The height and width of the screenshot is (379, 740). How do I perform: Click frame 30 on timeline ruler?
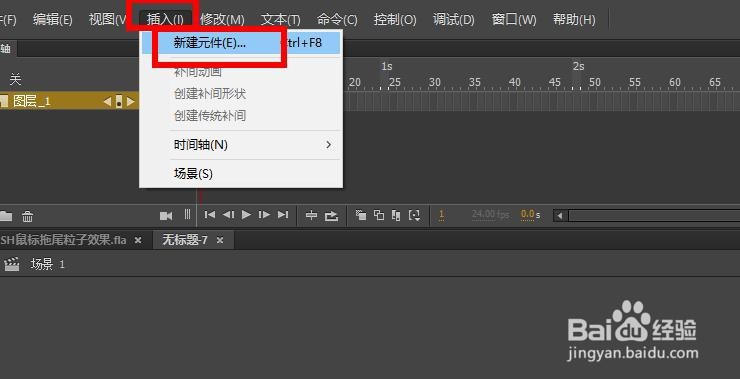(x=434, y=83)
